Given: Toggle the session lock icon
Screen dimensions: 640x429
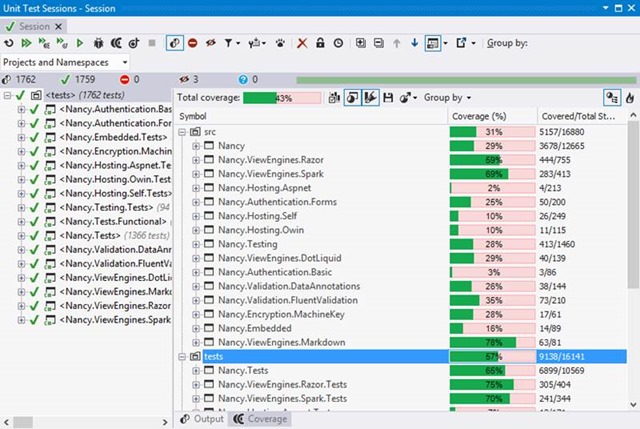Looking at the screenshot, I should tap(320, 43).
